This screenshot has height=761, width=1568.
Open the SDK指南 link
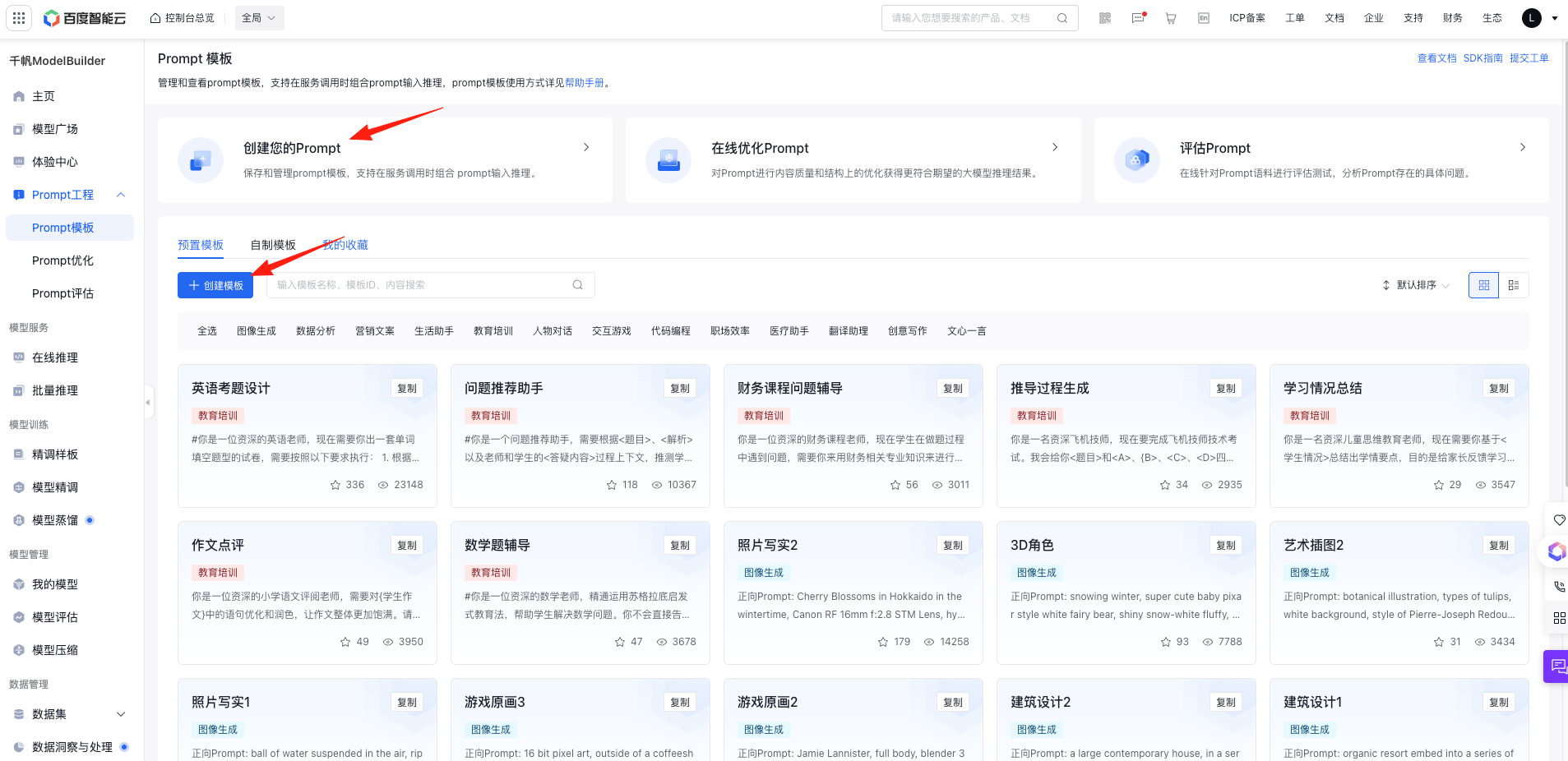(1483, 58)
